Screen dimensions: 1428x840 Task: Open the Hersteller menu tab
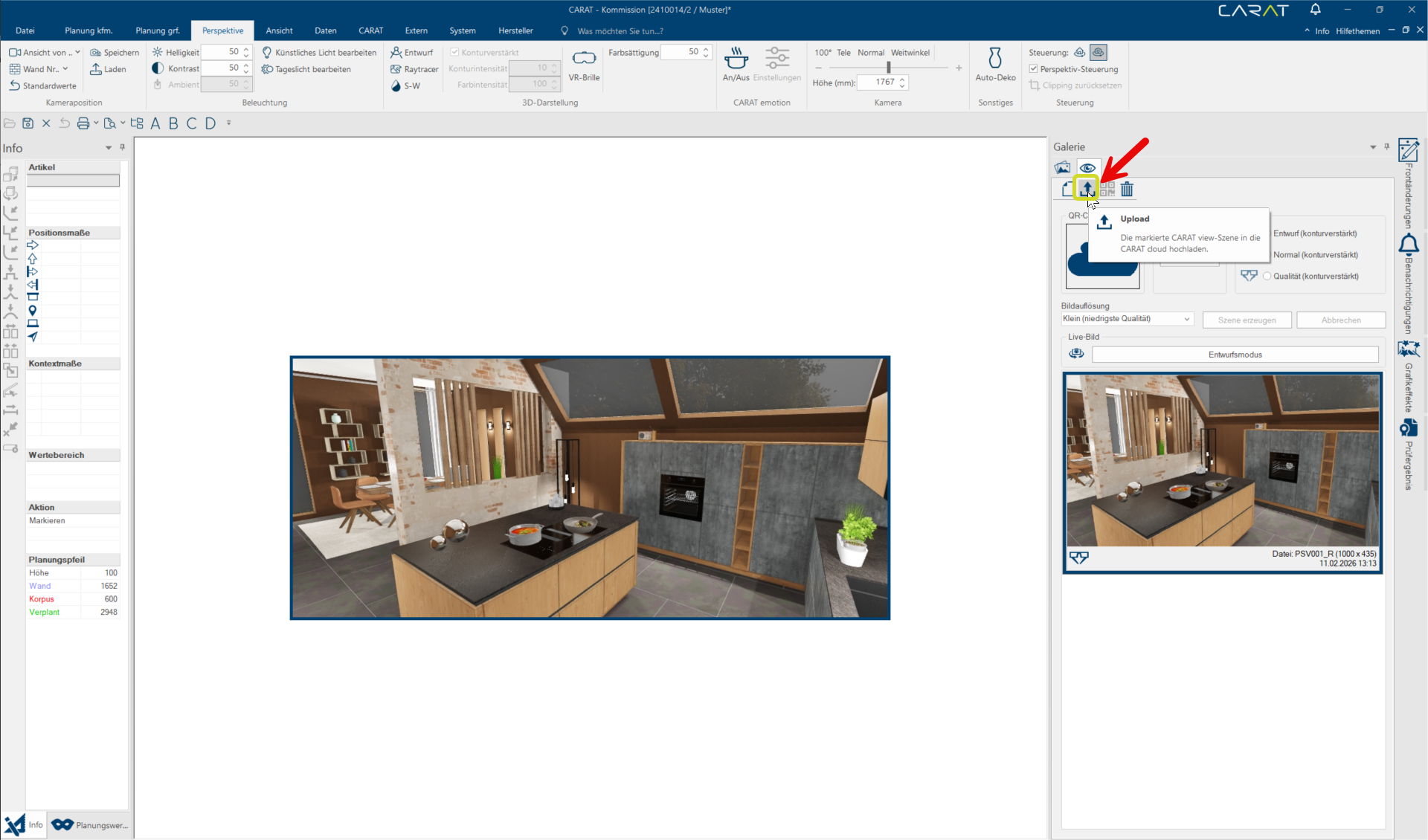pos(515,30)
